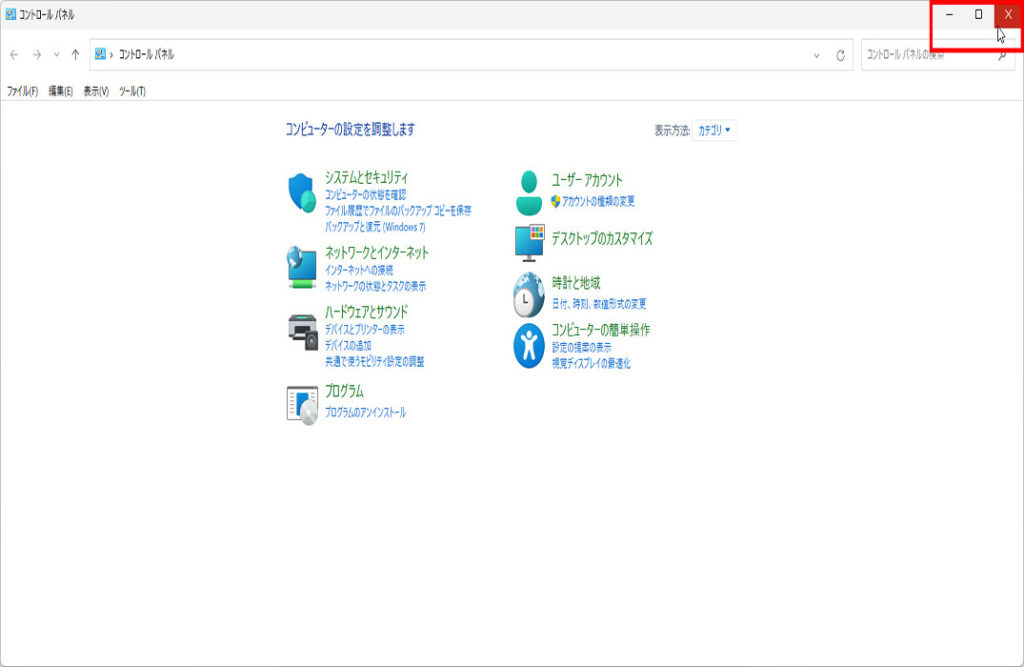Image resolution: width=1024 pixels, height=667 pixels.
Task: Open the Ease of Access icon
Action: [x=528, y=345]
